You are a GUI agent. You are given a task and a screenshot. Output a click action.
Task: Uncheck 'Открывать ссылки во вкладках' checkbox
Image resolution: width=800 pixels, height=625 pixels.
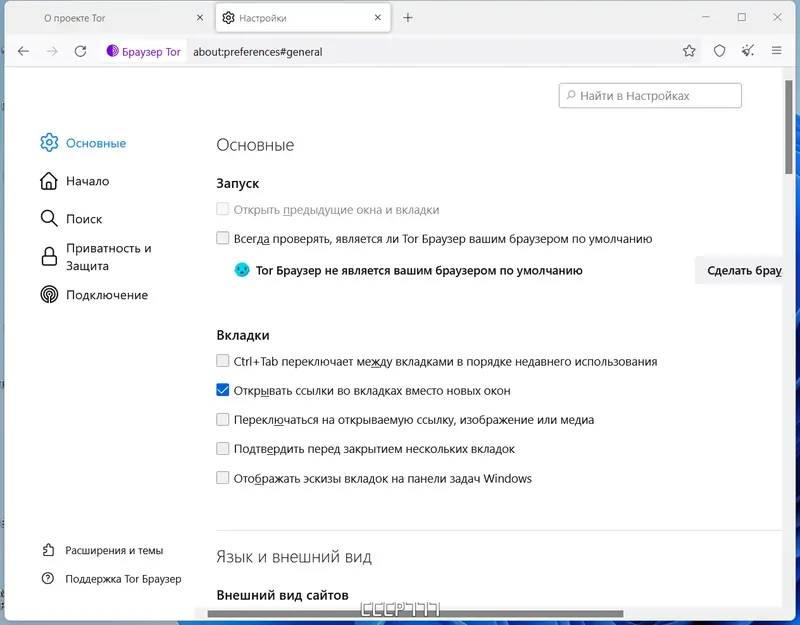click(222, 390)
